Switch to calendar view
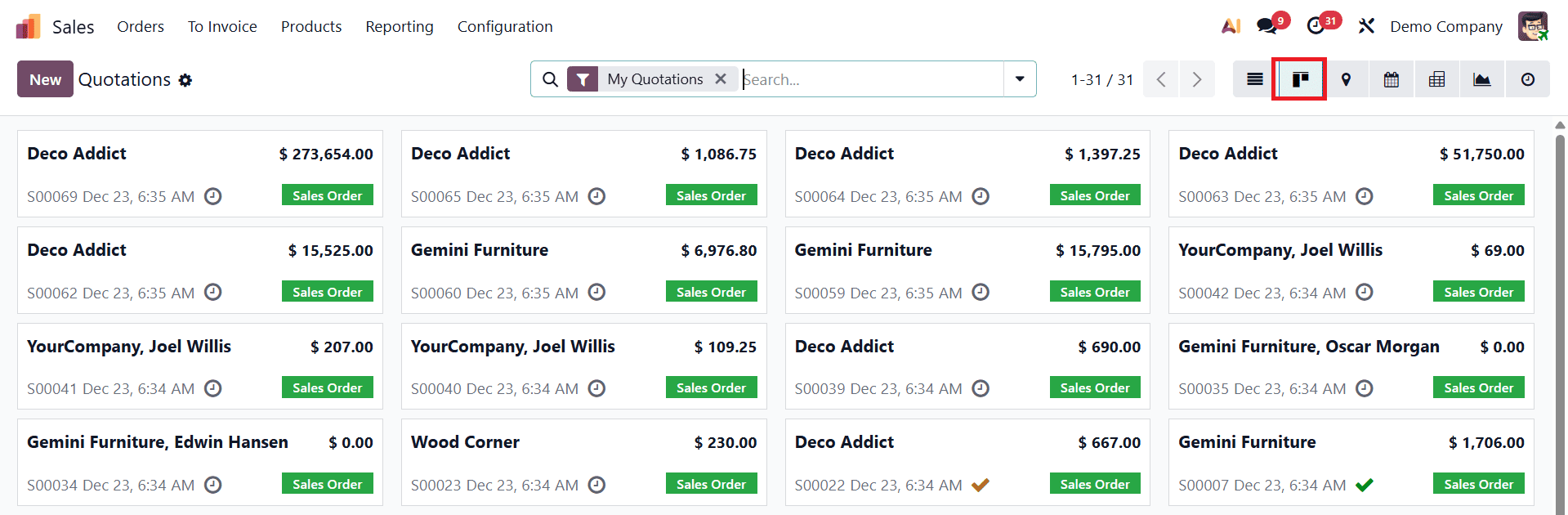Screen dimensions: 1568x515 point(1391,78)
